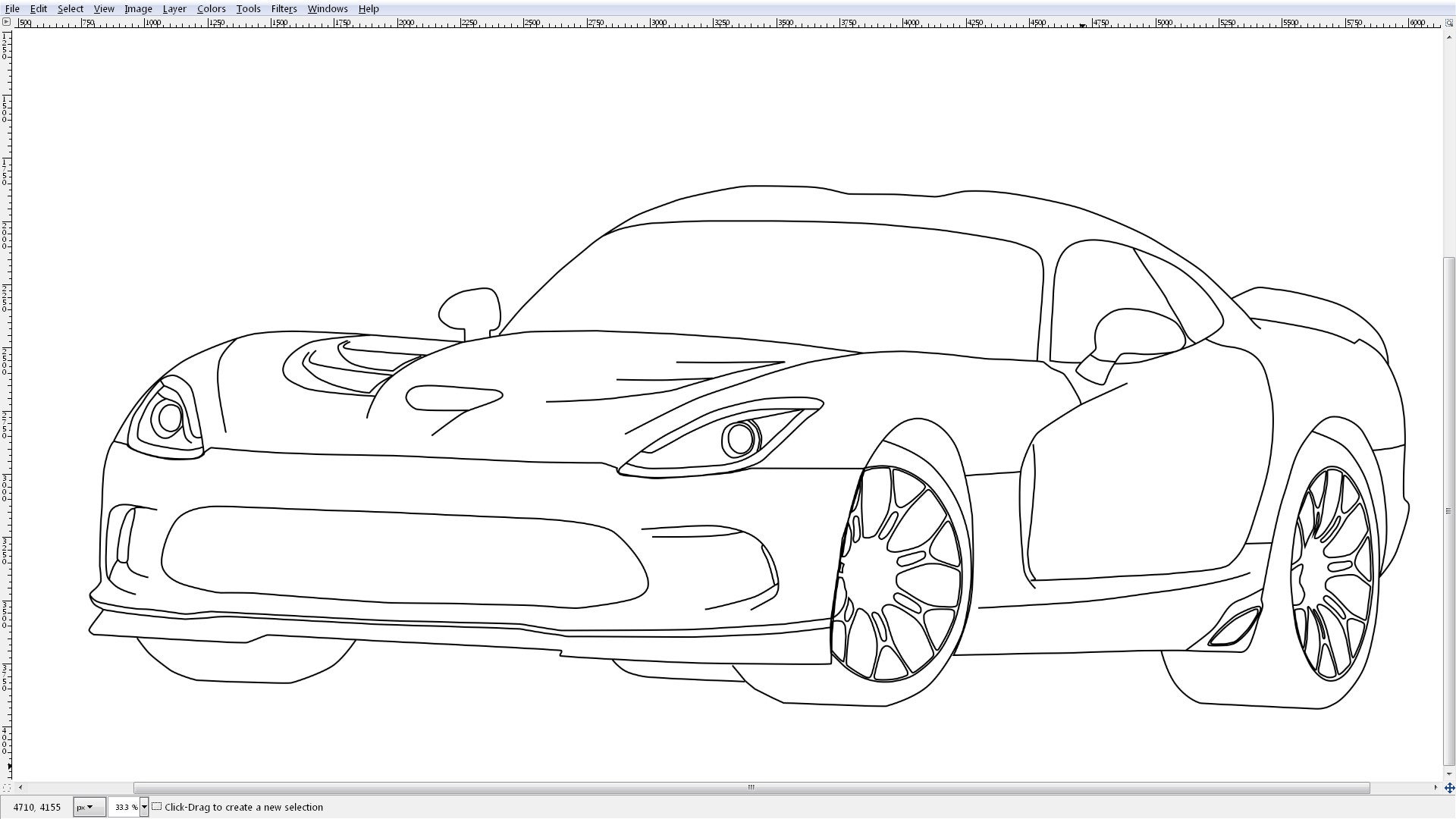
Task: Click the vertical scrollbar down arrow
Action: click(x=1449, y=774)
